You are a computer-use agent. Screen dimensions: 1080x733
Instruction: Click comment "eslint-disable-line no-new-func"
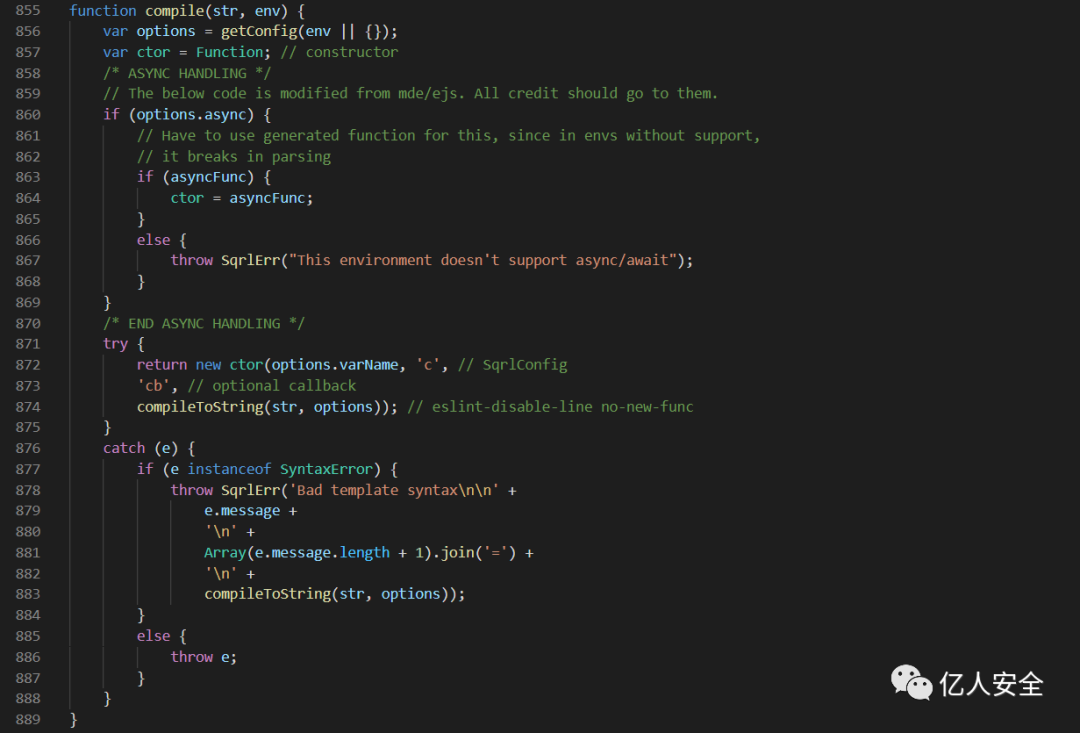pyautogui.click(x=550, y=406)
